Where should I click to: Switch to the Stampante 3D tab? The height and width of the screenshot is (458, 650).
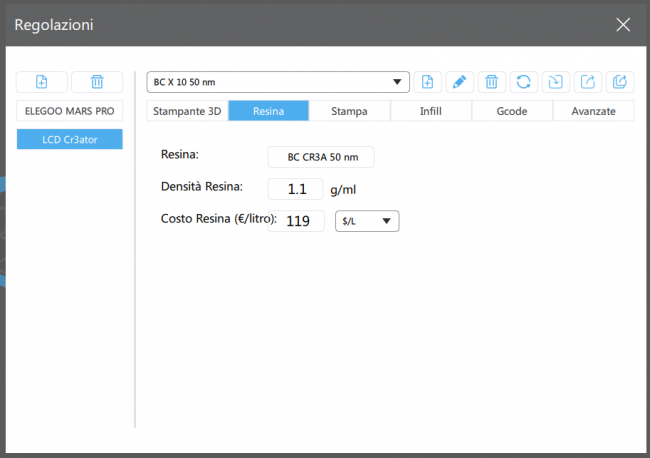point(187,111)
